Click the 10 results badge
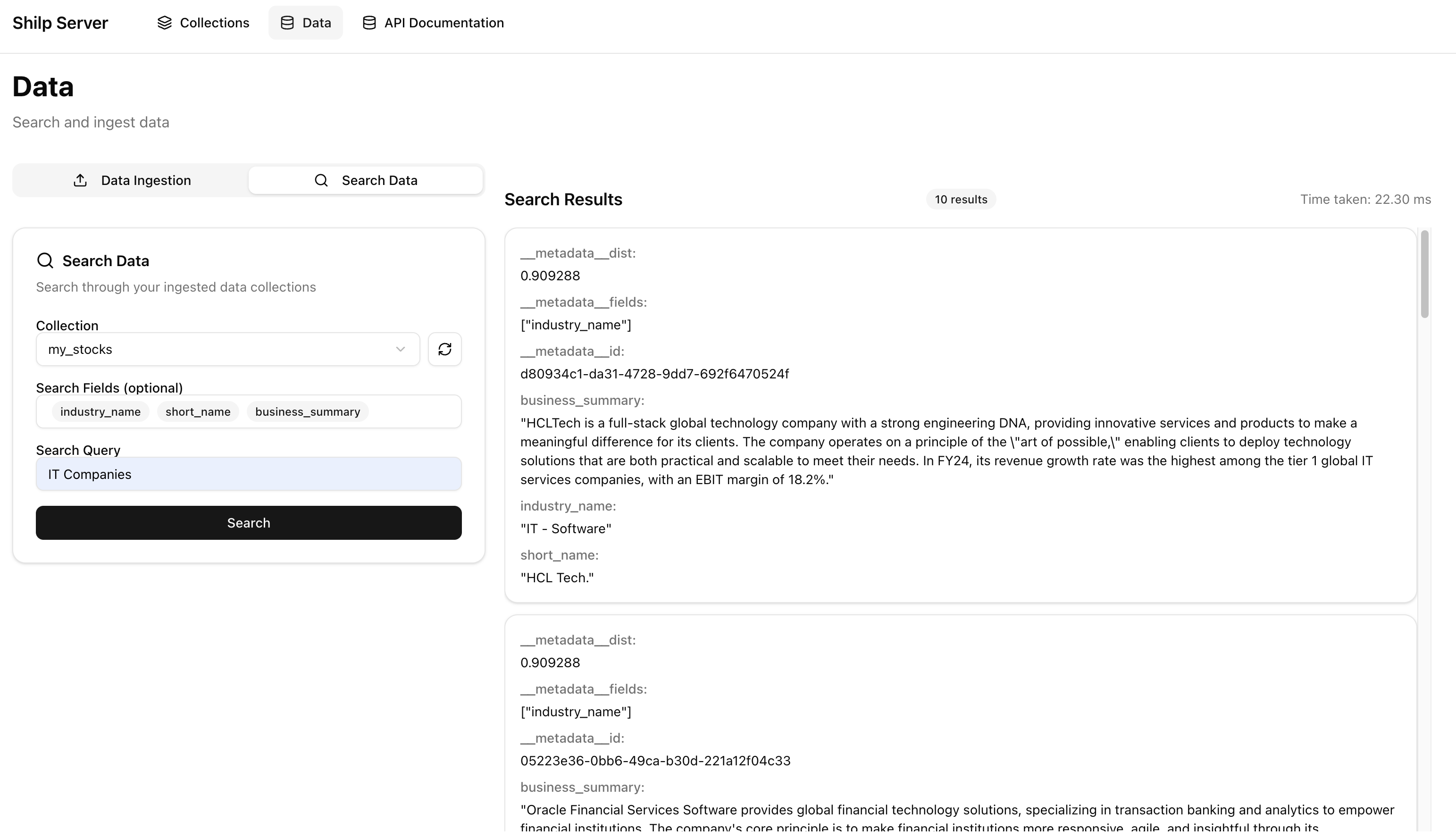1456x838 pixels. (x=960, y=199)
